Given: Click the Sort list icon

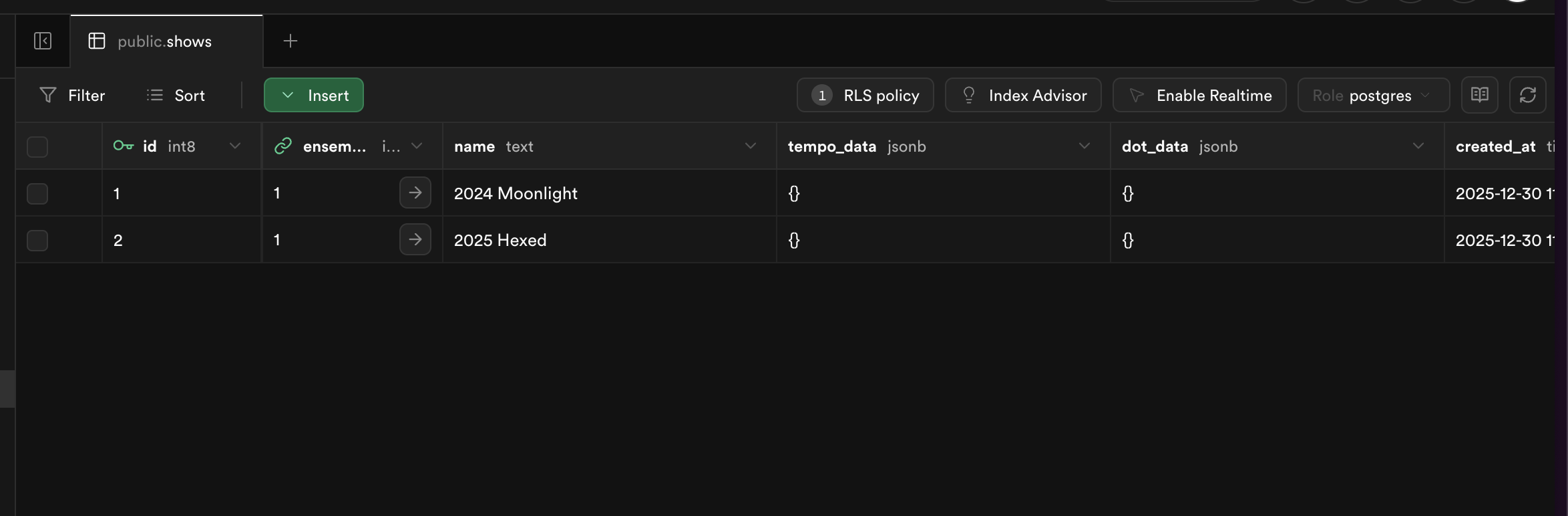Looking at the screenshot, I should [155, 96].
